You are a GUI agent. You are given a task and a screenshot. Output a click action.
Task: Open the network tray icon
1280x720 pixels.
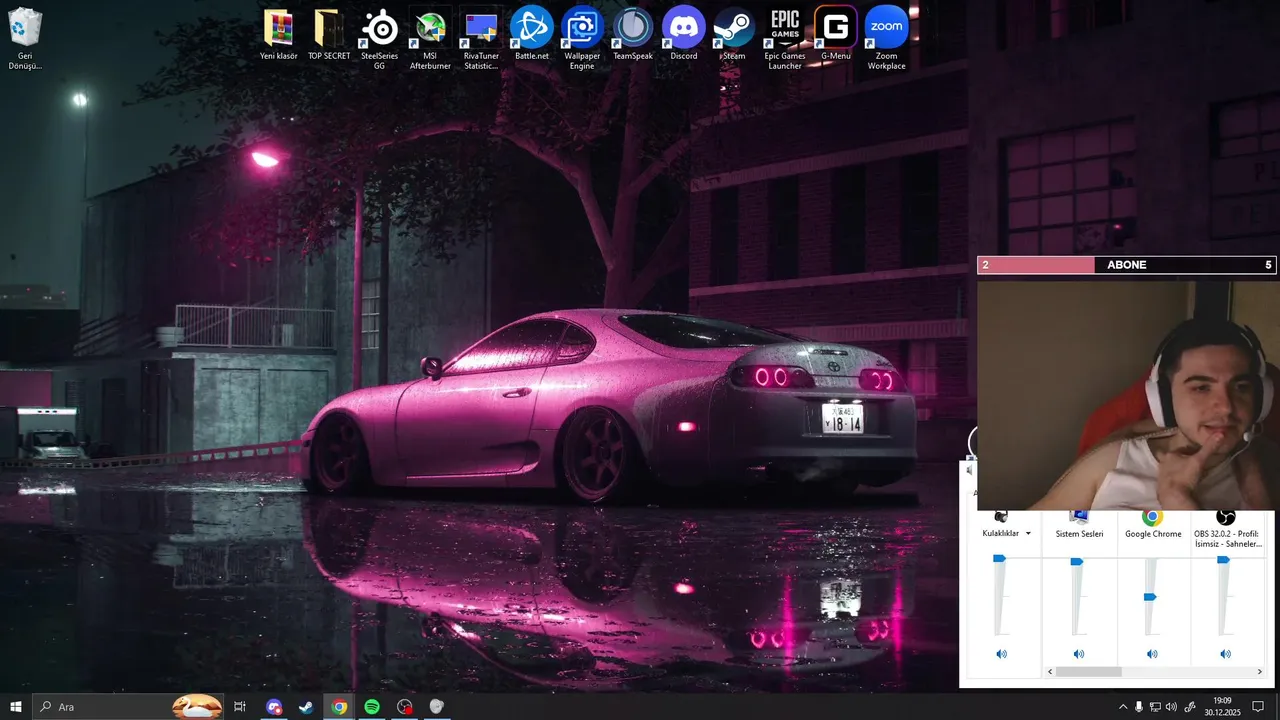click(x=1155, y=707)
